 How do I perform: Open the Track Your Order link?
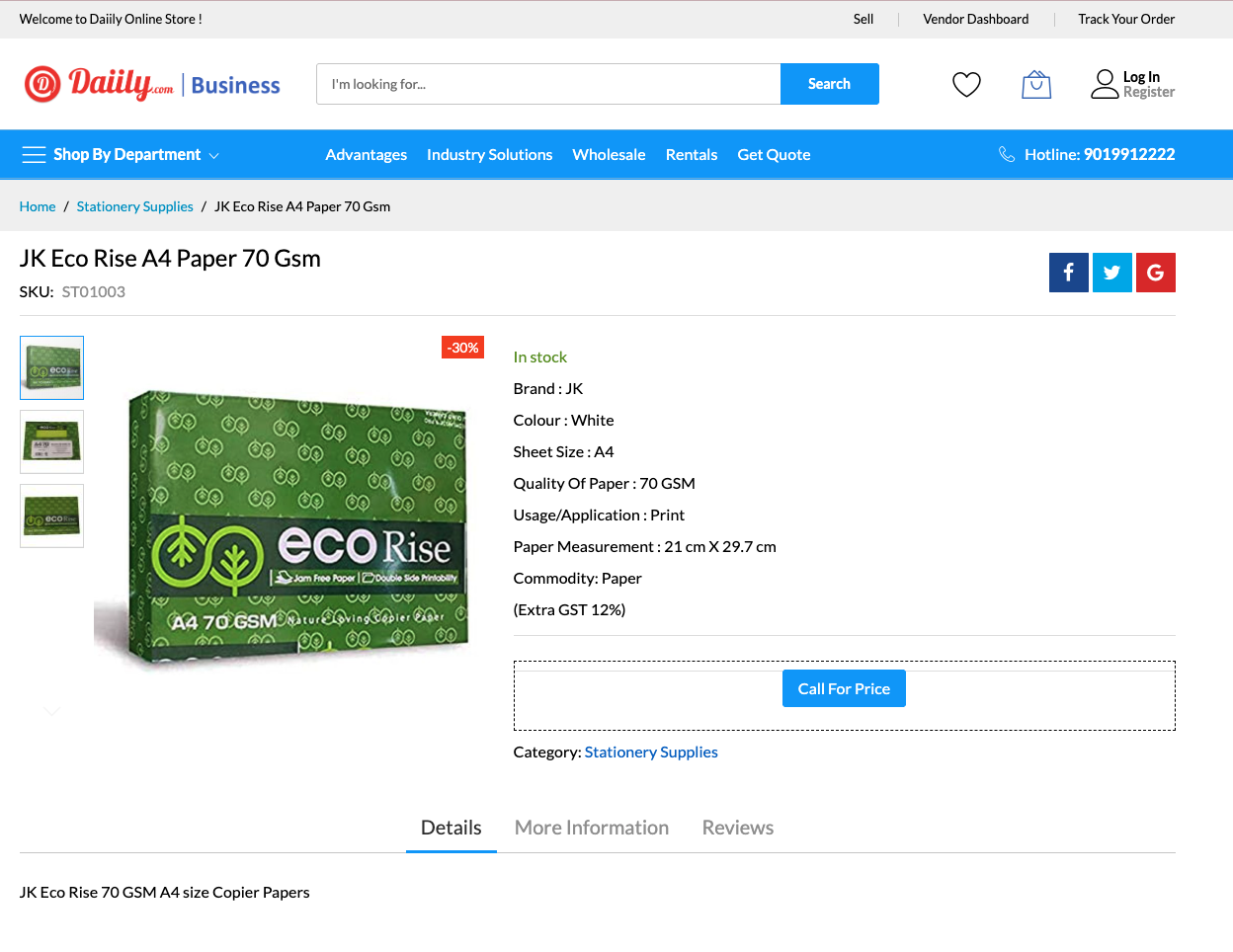(x=1126, y=19)
